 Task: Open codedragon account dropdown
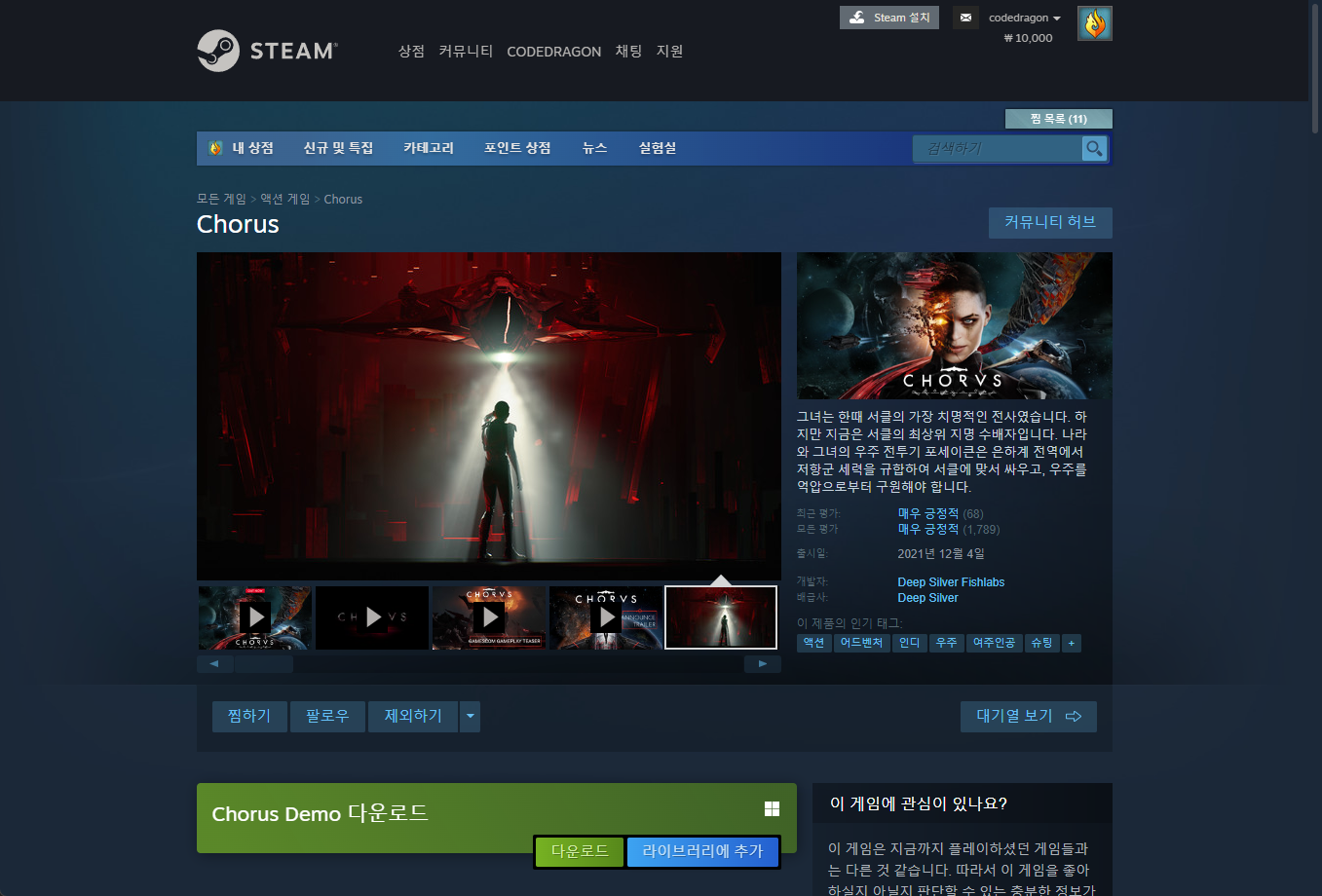1025,18
